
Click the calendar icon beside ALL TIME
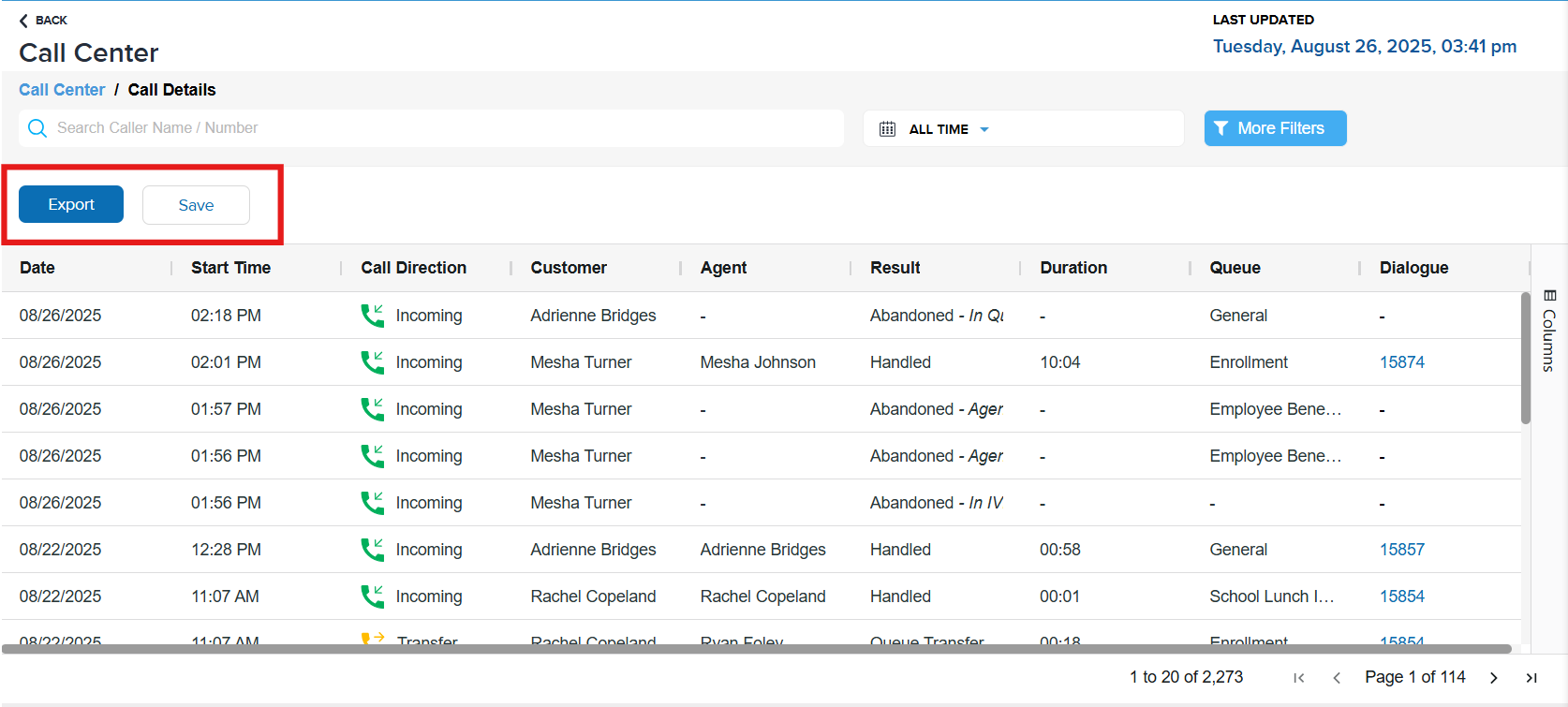(x=887, y=129)
